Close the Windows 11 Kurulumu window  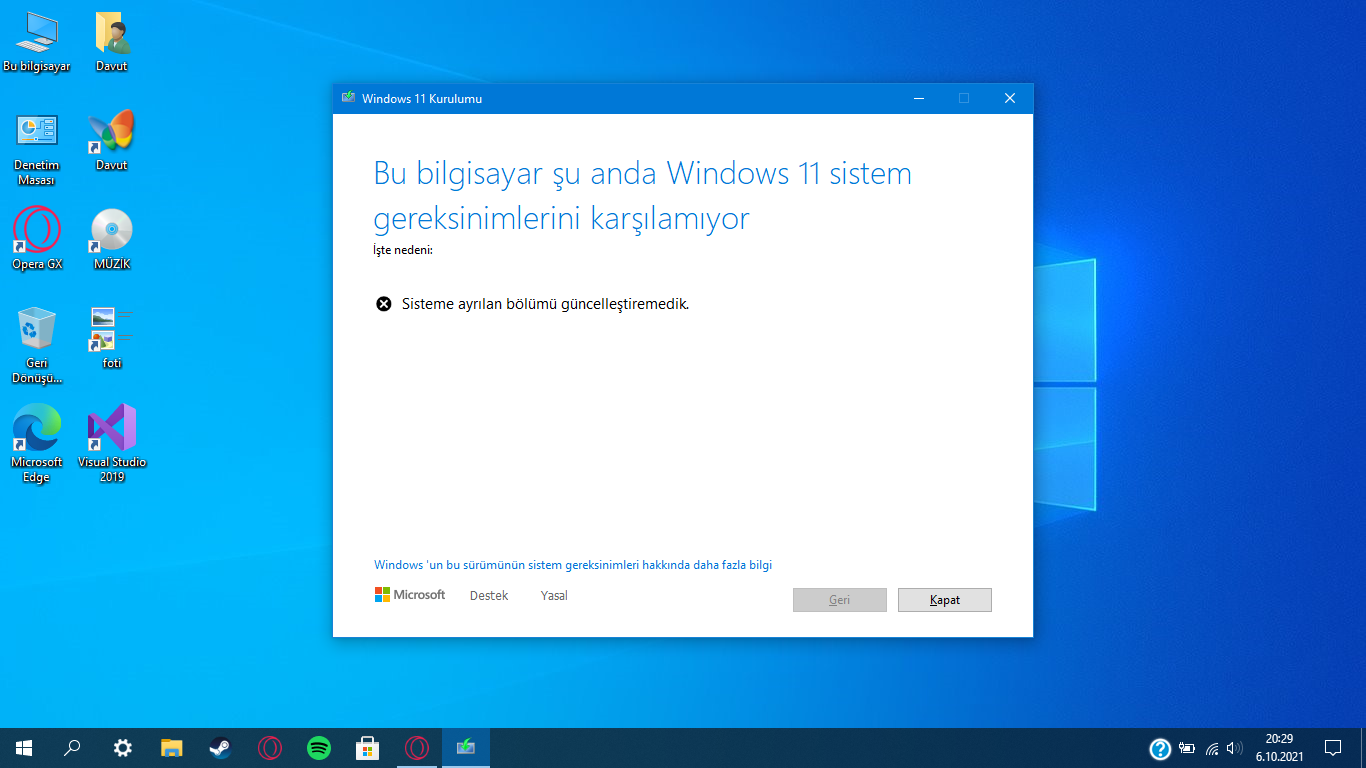pyautogui.click(x=1010, y=98)
